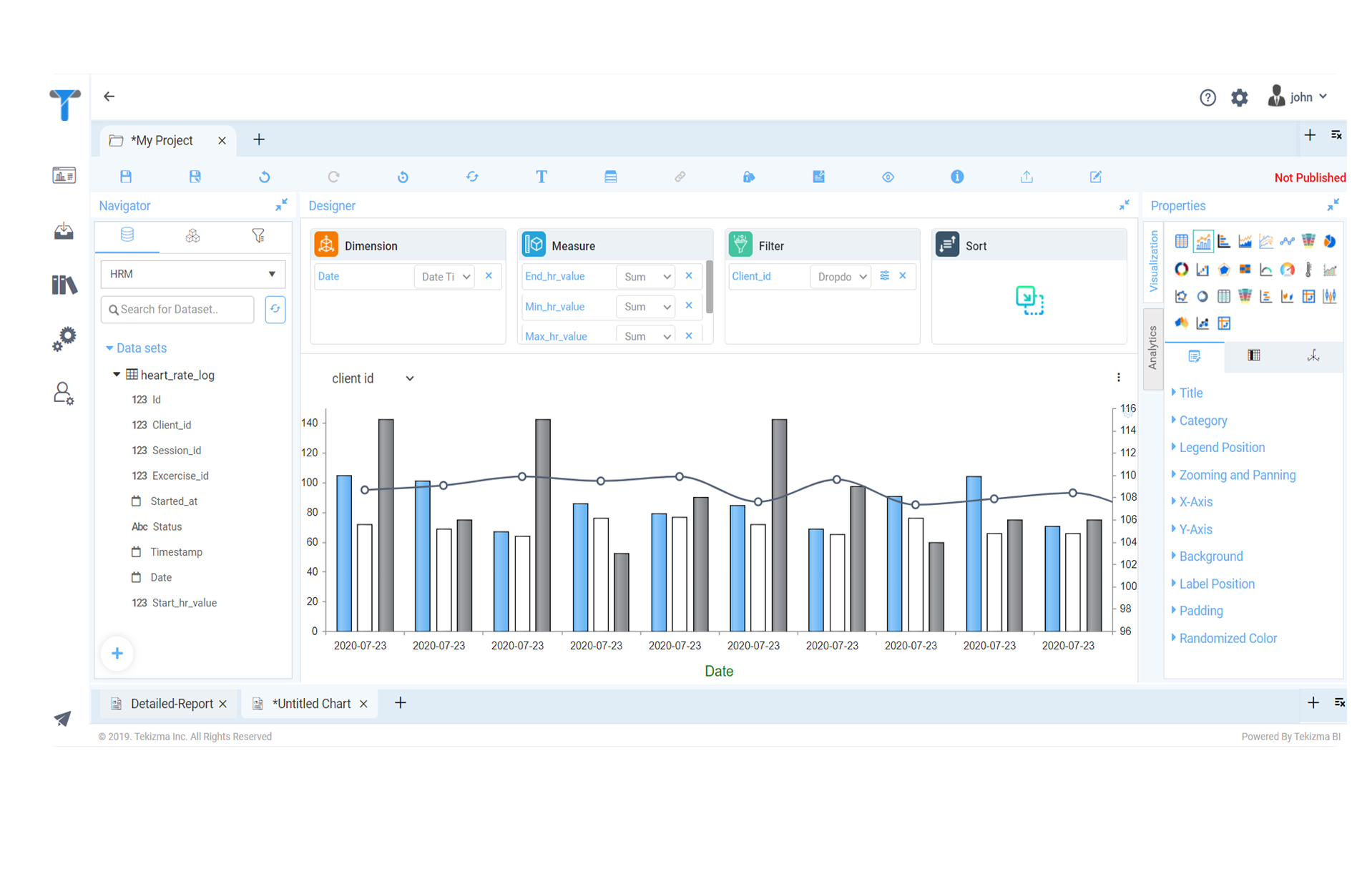Open Date dimension type dropdown

(x=445, y=277)
